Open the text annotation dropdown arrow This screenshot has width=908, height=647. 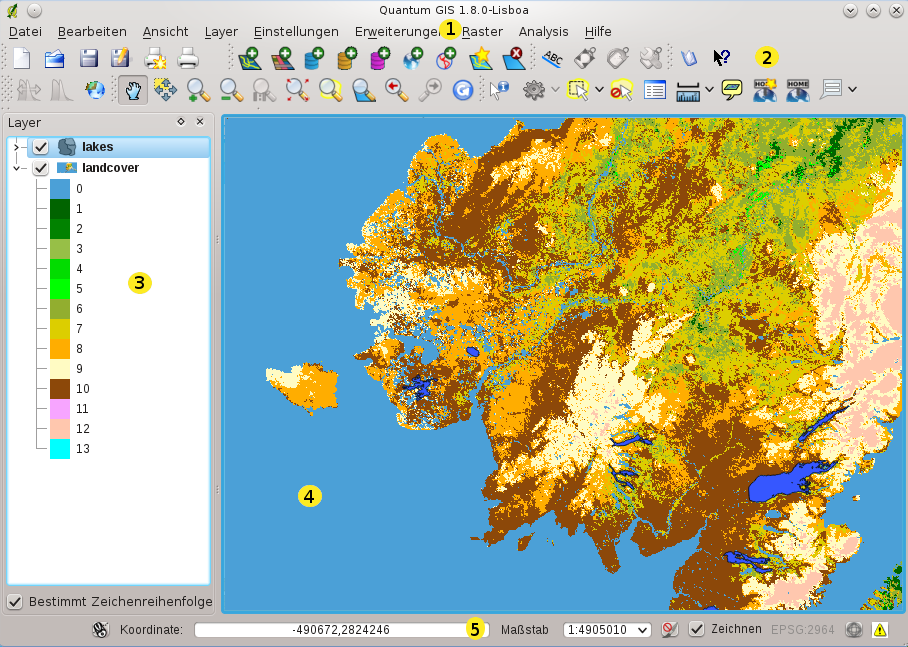[x=852, y=90]
